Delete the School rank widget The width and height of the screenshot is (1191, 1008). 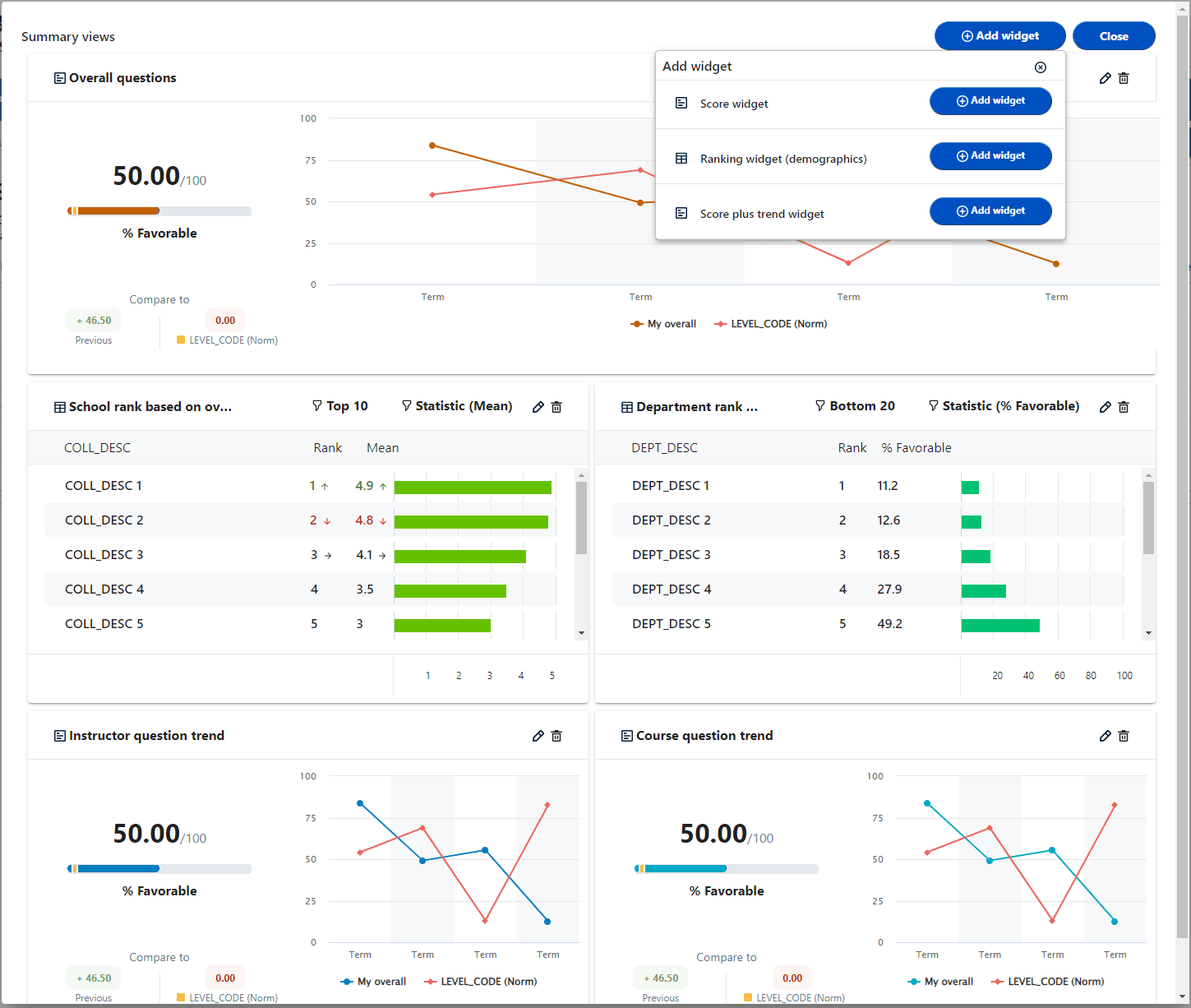pos(556,407)
